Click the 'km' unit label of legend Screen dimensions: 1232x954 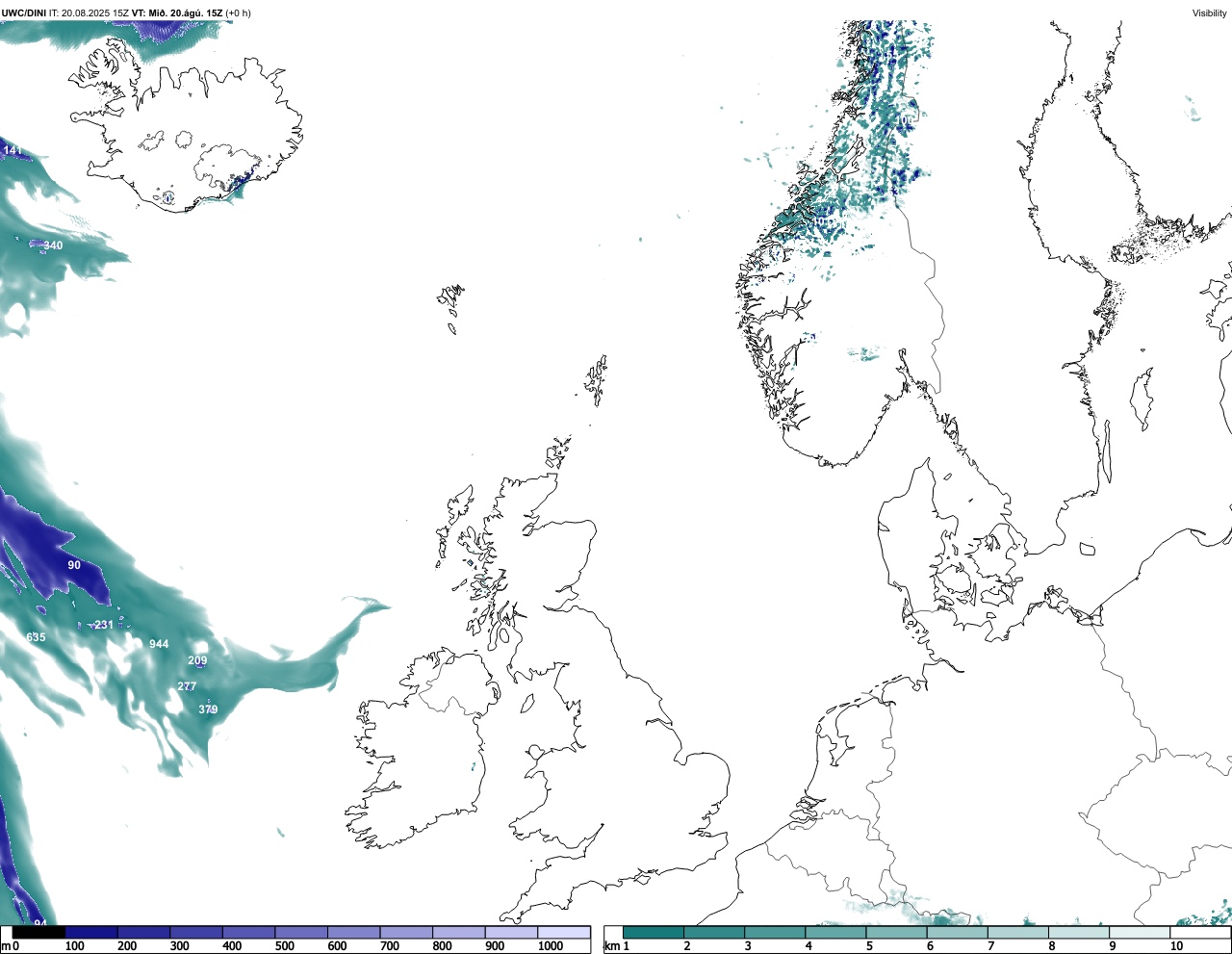(612, 946)
